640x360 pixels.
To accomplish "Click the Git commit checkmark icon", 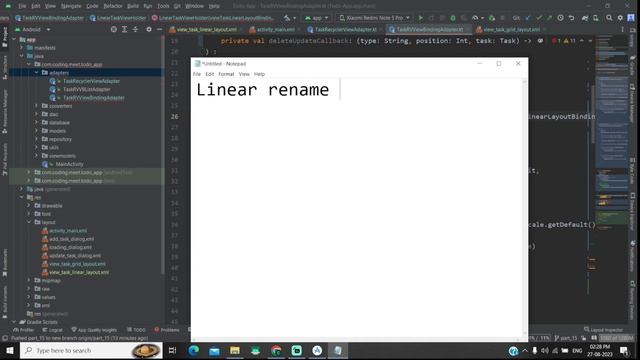I will point(539,18).
